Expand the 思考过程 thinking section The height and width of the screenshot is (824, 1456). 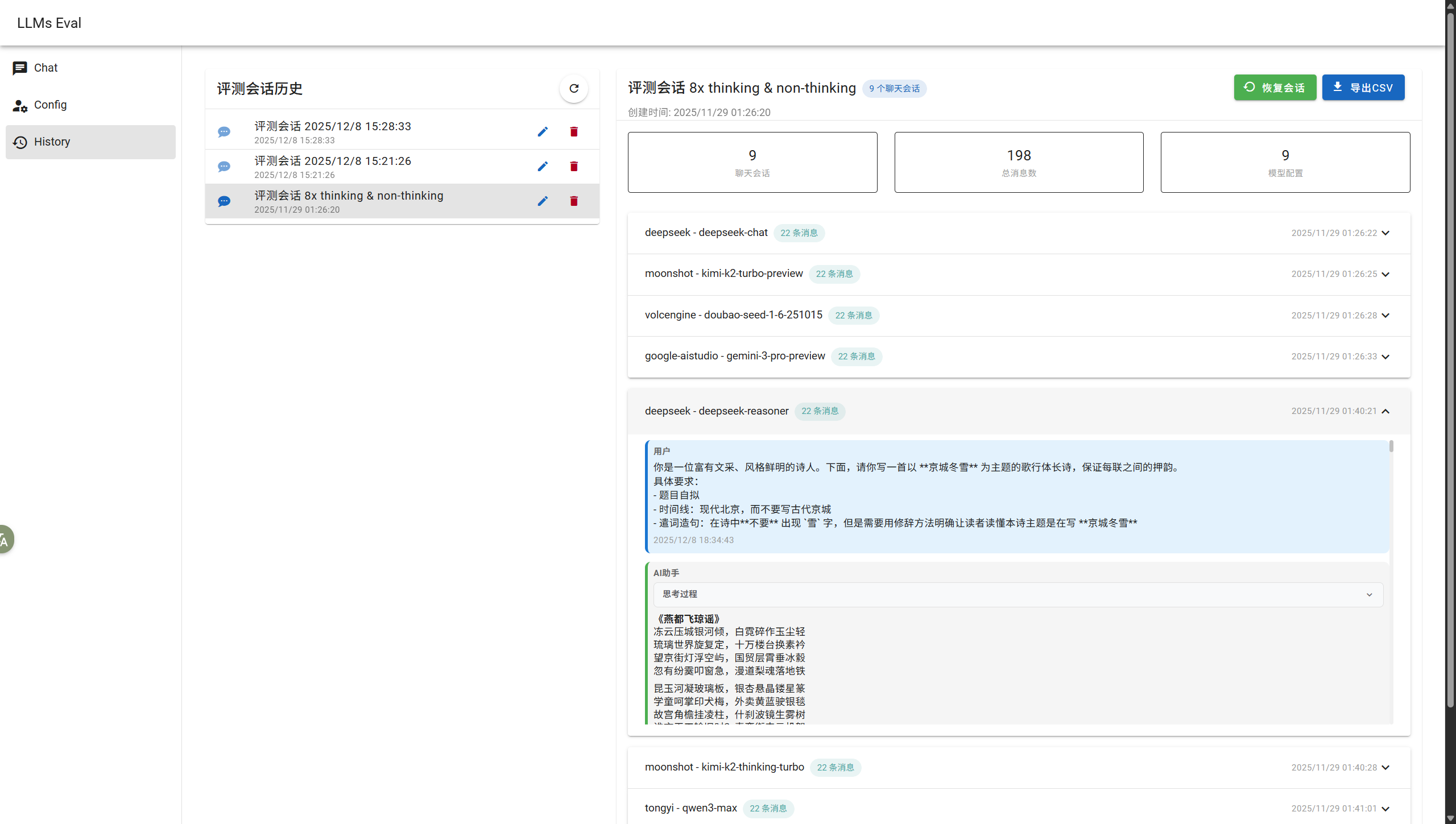pyautogui.click(x=1369, y=595)
